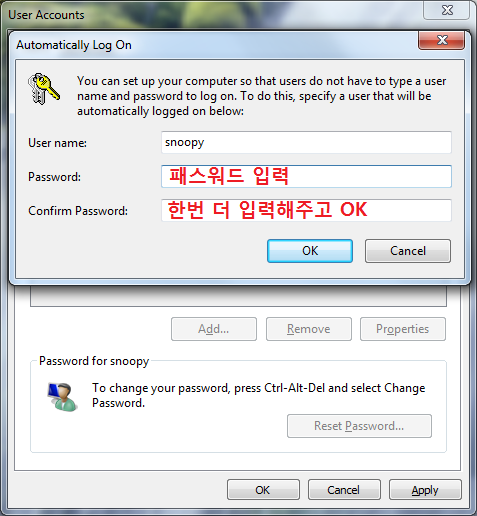Click the Password for snoopy group label
The height and width of the screenshot is (516, 477).
point(94,361)
